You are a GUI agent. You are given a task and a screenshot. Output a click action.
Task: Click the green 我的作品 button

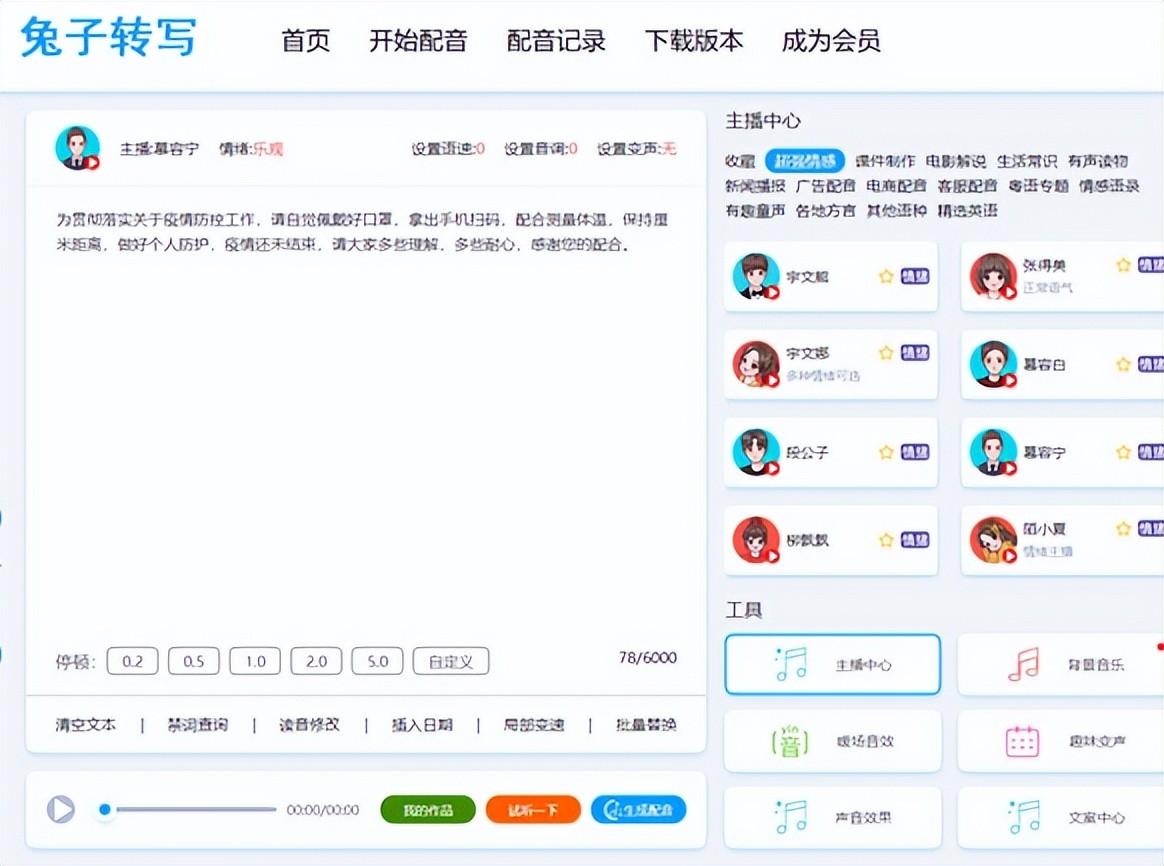pos(427,810)
